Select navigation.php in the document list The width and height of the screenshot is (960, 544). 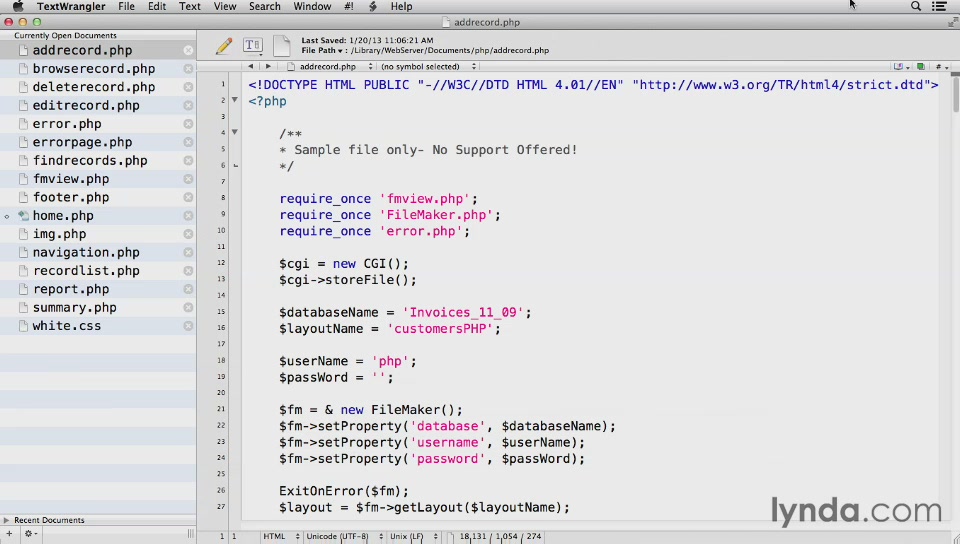[x=86, y=253]
